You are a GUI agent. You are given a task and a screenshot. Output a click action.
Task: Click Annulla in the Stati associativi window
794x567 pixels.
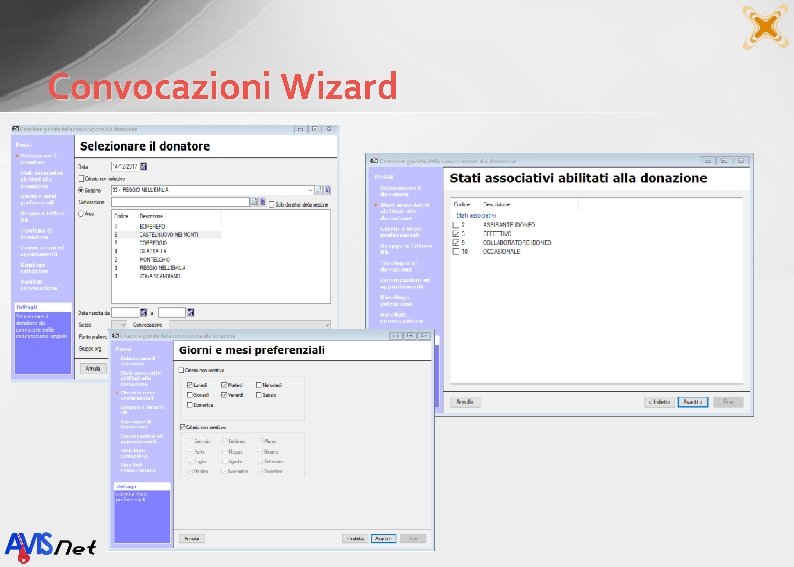tap(465, 402)
